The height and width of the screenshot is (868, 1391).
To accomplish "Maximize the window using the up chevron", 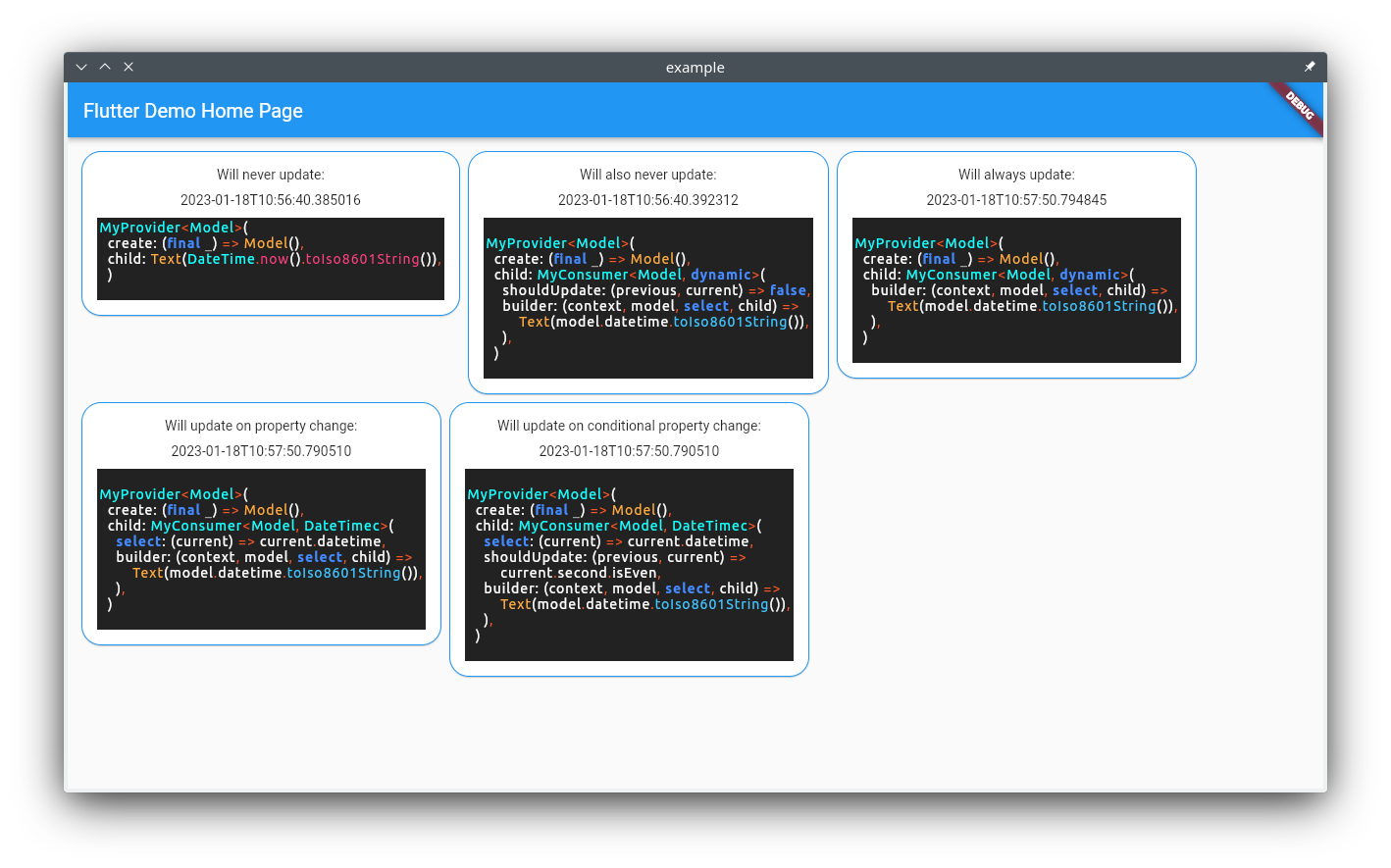I will click(x=105, y=67).
